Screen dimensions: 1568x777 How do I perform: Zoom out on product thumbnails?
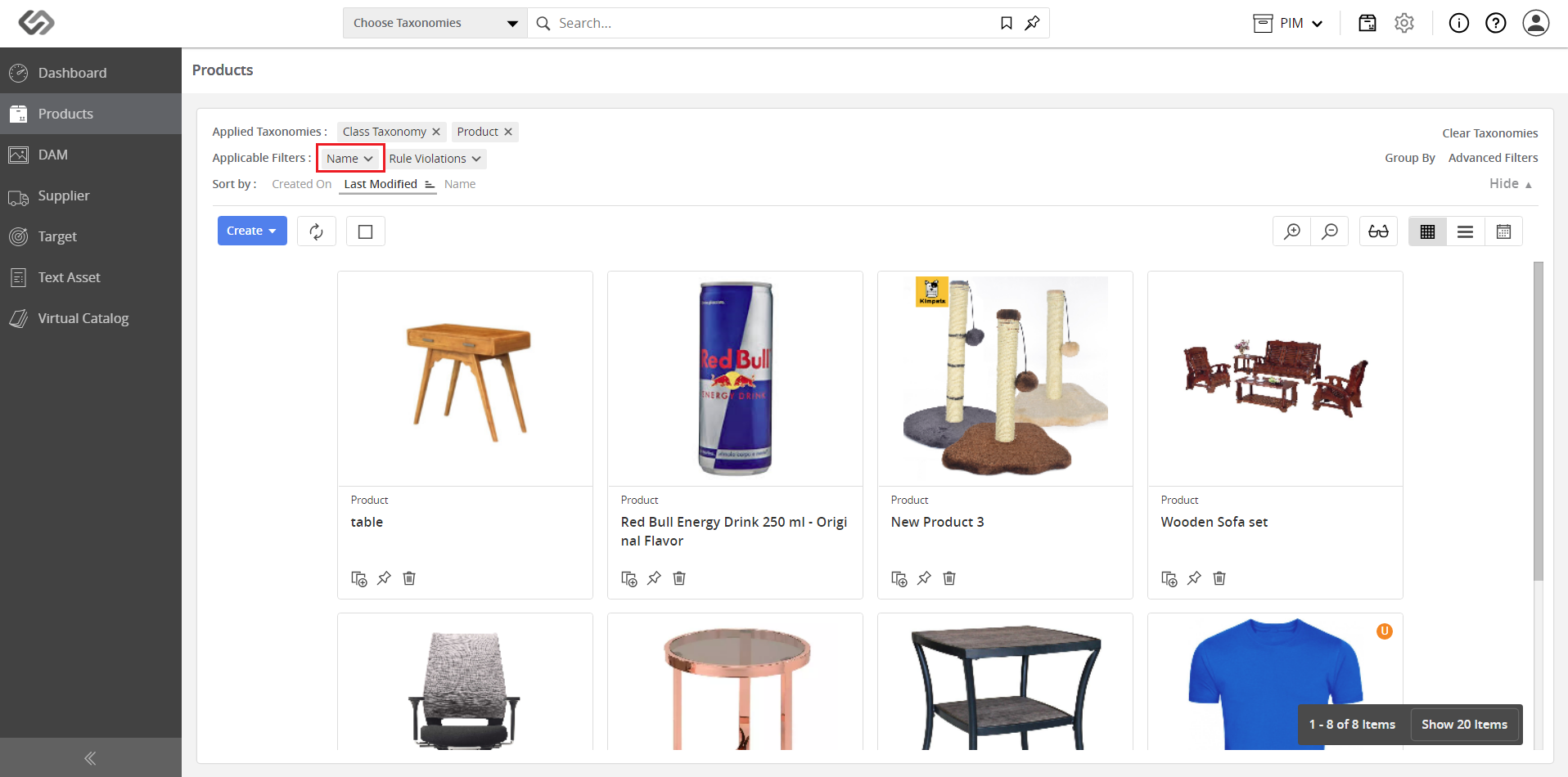click(x=1330, y=231)
